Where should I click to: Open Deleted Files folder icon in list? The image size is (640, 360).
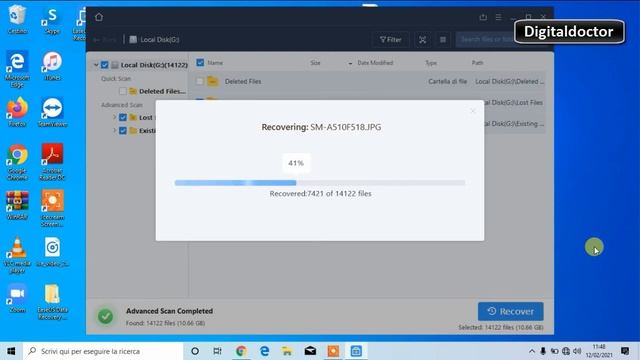[213, 81]
